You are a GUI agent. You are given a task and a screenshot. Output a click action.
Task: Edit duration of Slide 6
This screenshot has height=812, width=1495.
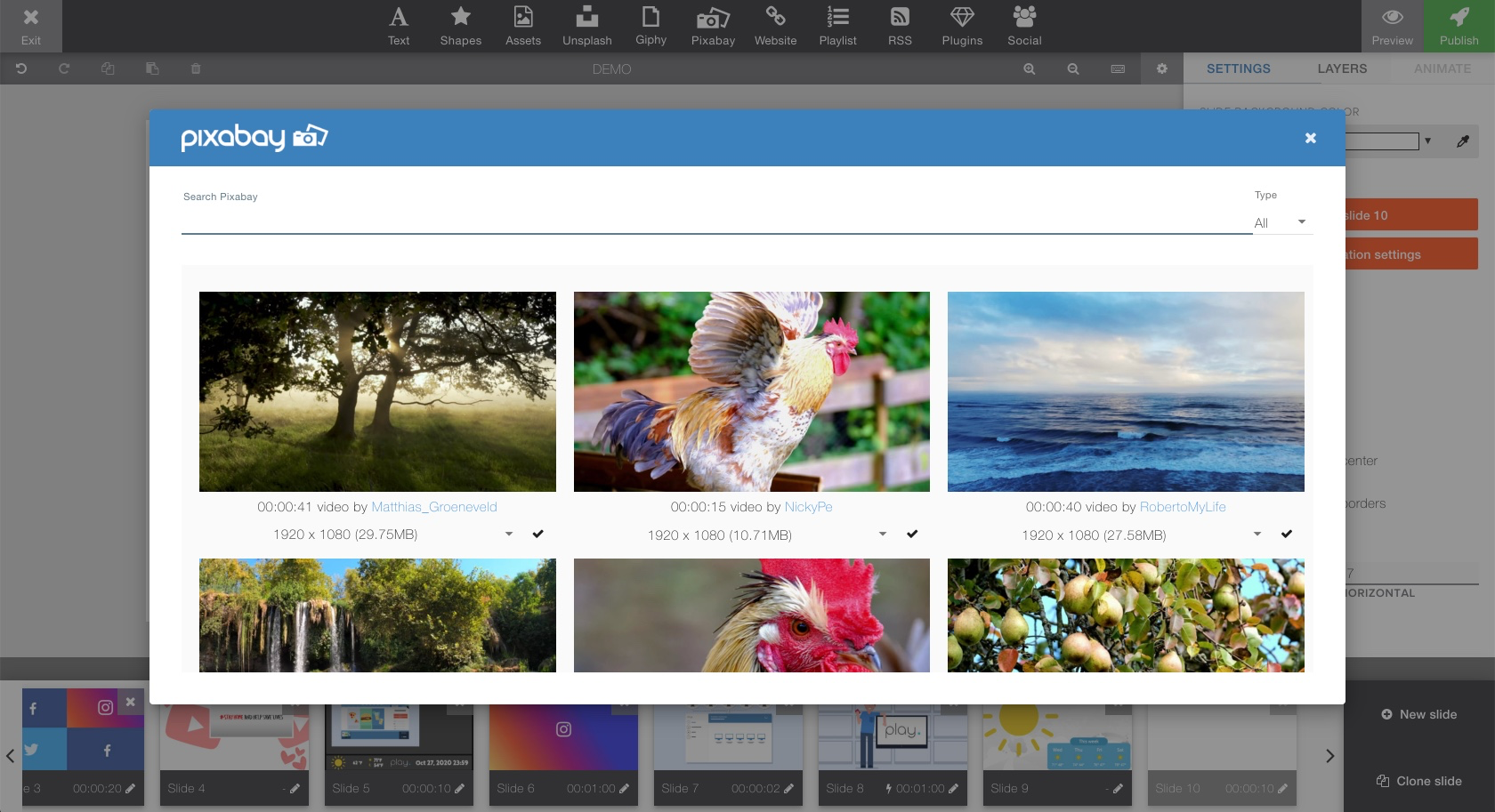[624, 789]
